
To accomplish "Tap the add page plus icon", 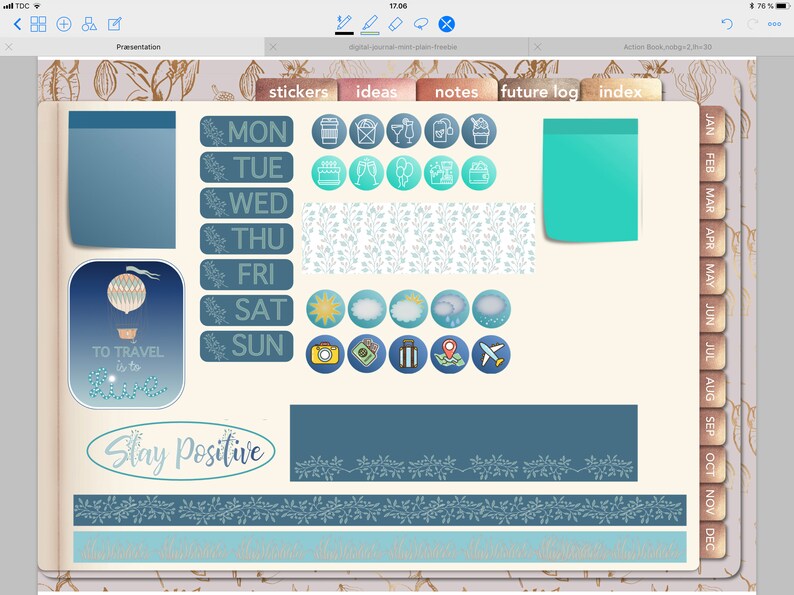I will [64, 24].
